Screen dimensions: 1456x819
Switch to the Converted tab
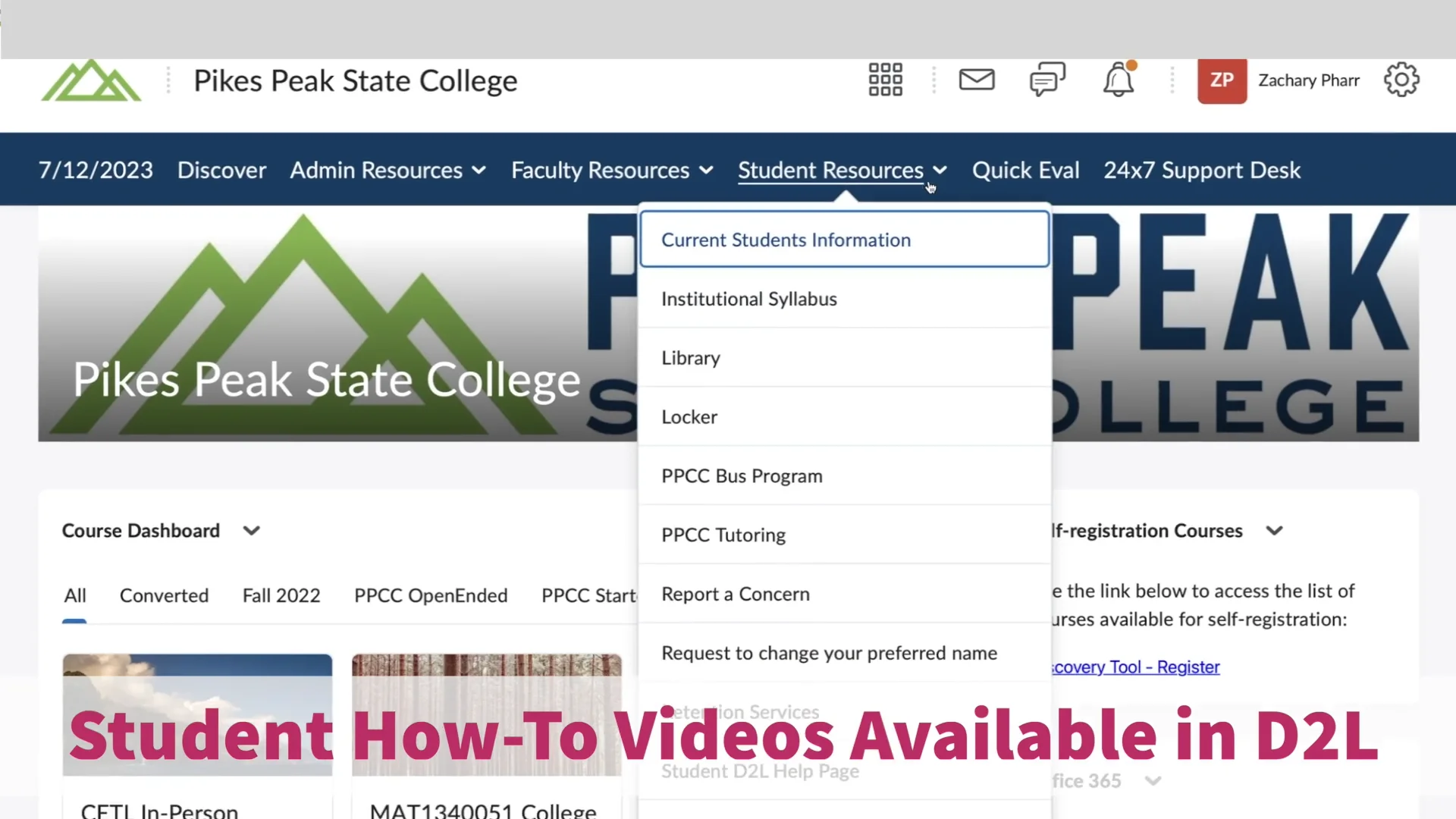[x=164, y=595]
